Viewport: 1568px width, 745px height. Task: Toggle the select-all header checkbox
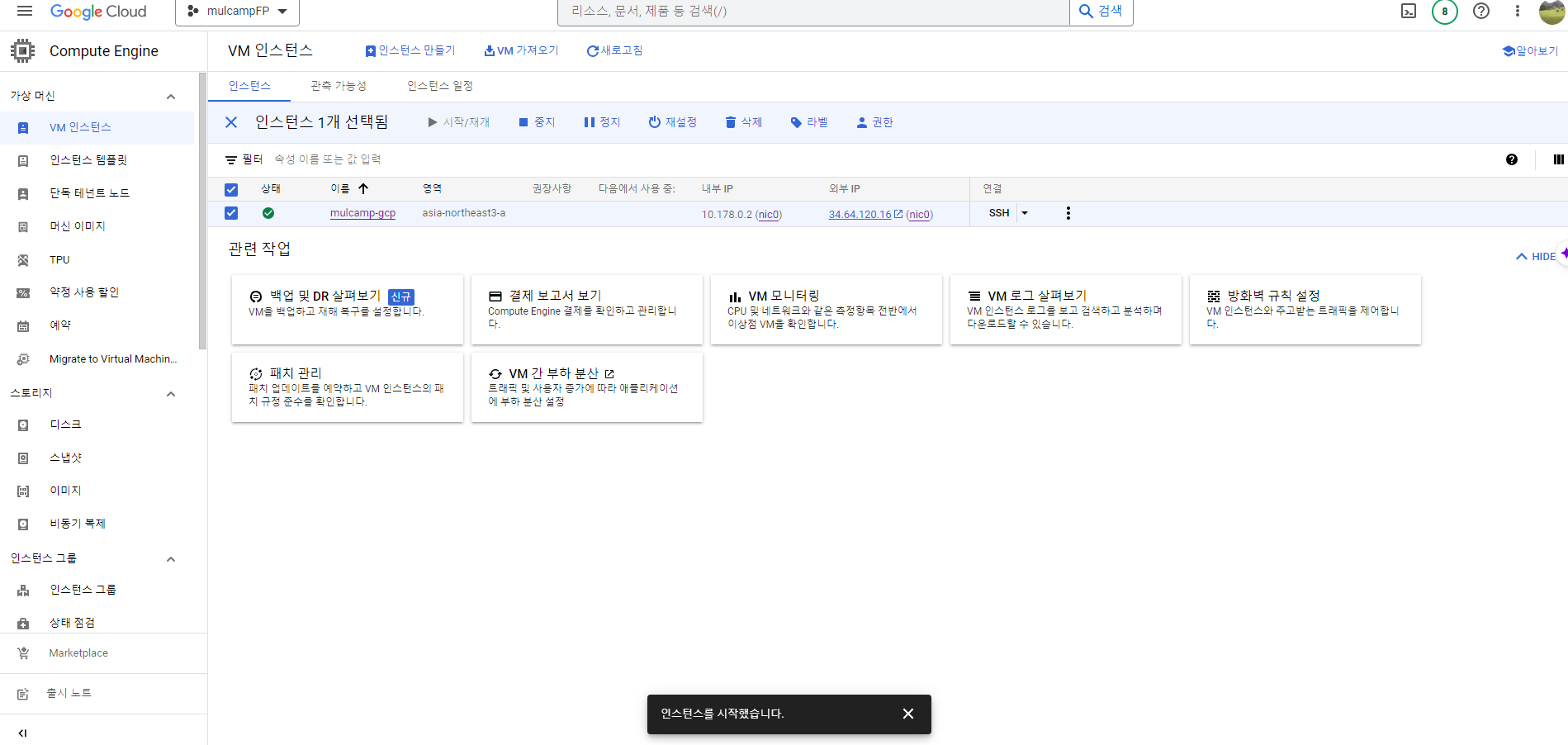[x=231, y=190]
